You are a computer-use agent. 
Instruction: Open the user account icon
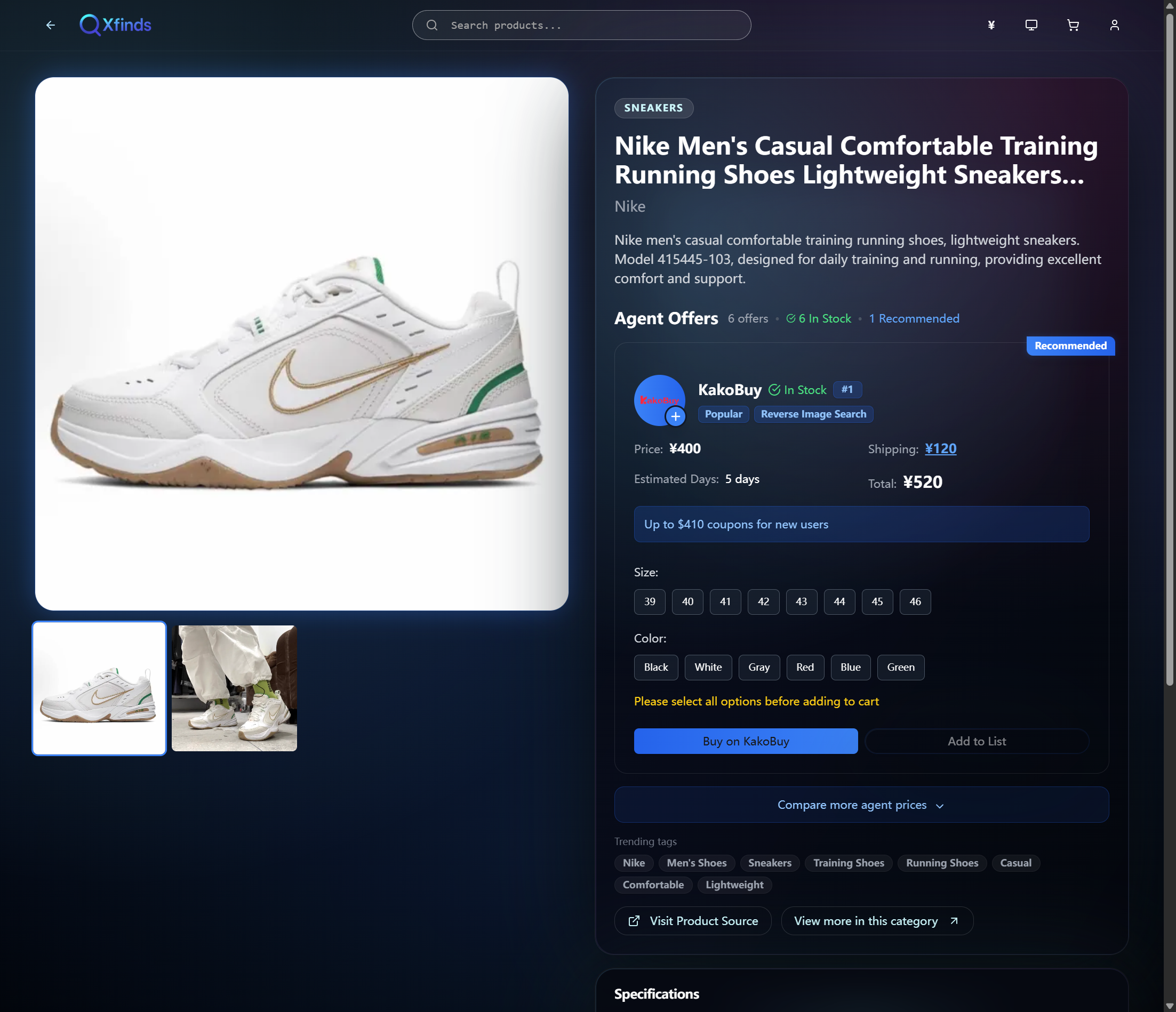1114,25
